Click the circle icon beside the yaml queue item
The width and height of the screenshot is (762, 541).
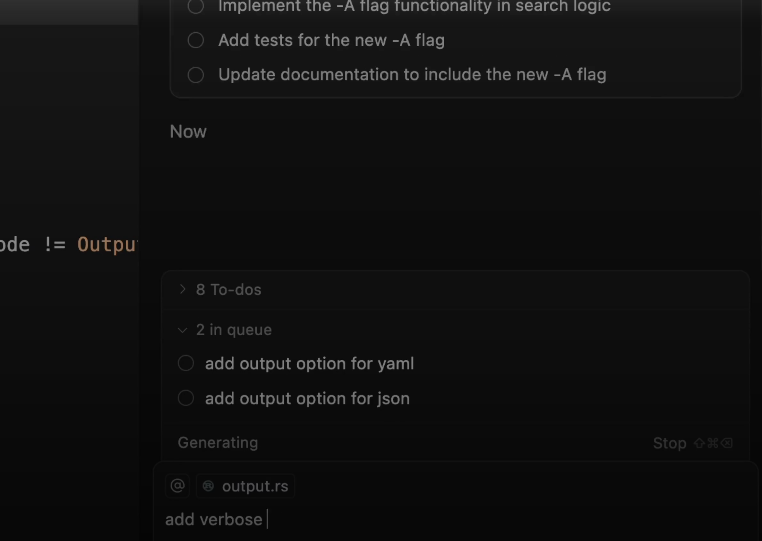186,363
